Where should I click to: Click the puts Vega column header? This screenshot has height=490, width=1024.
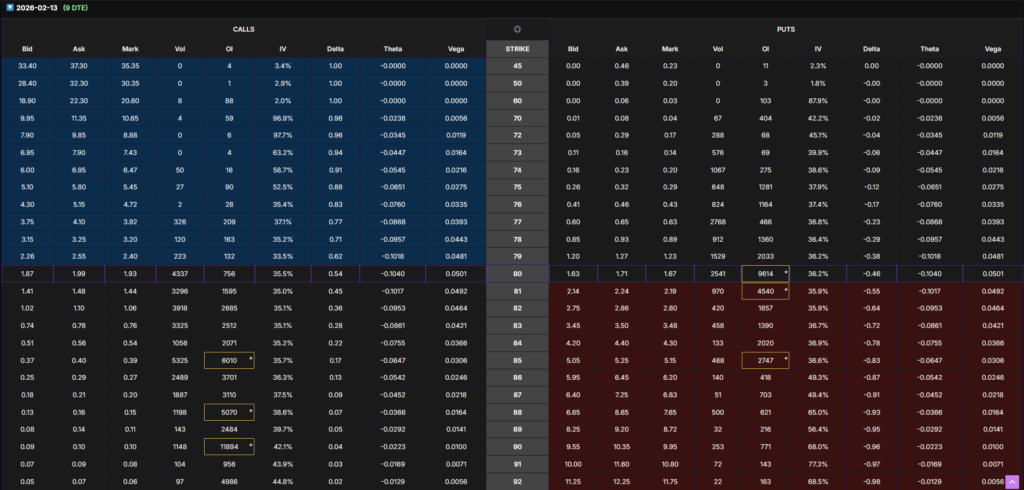992,48
